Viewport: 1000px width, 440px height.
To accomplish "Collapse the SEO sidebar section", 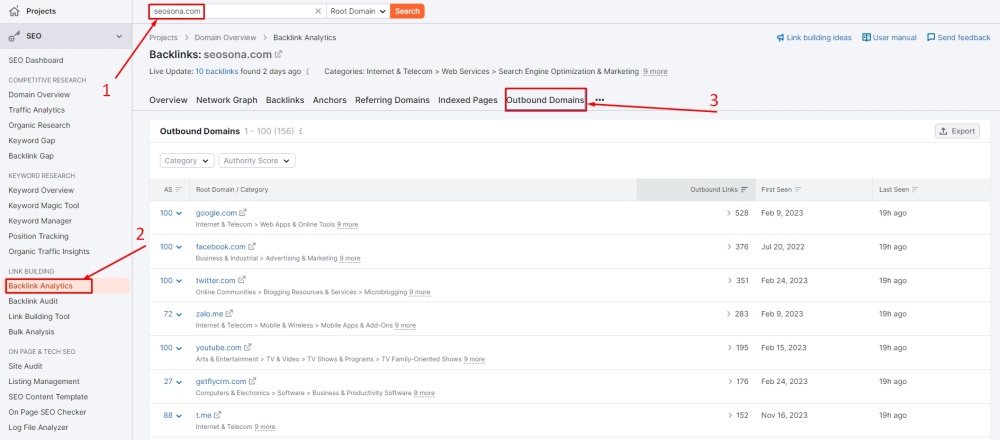I will click(119, 36).
